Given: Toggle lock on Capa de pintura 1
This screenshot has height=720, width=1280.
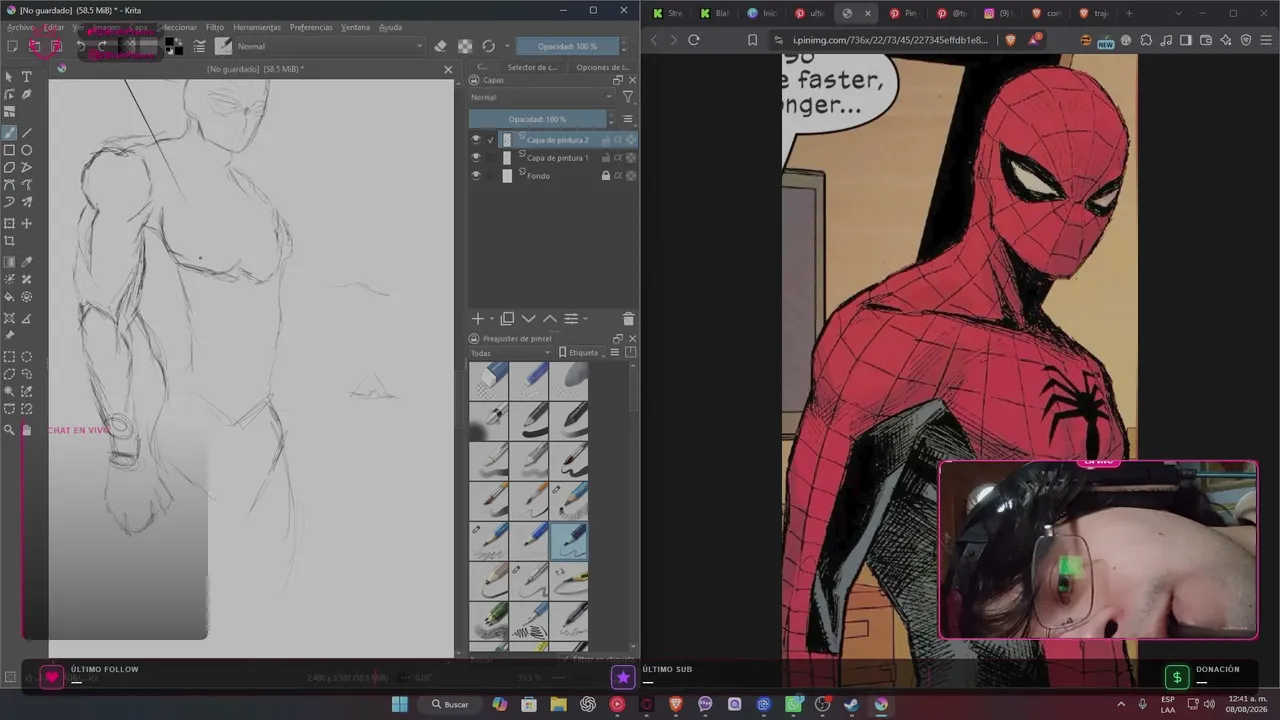Looking at the screenshot, I should [605, 158].
